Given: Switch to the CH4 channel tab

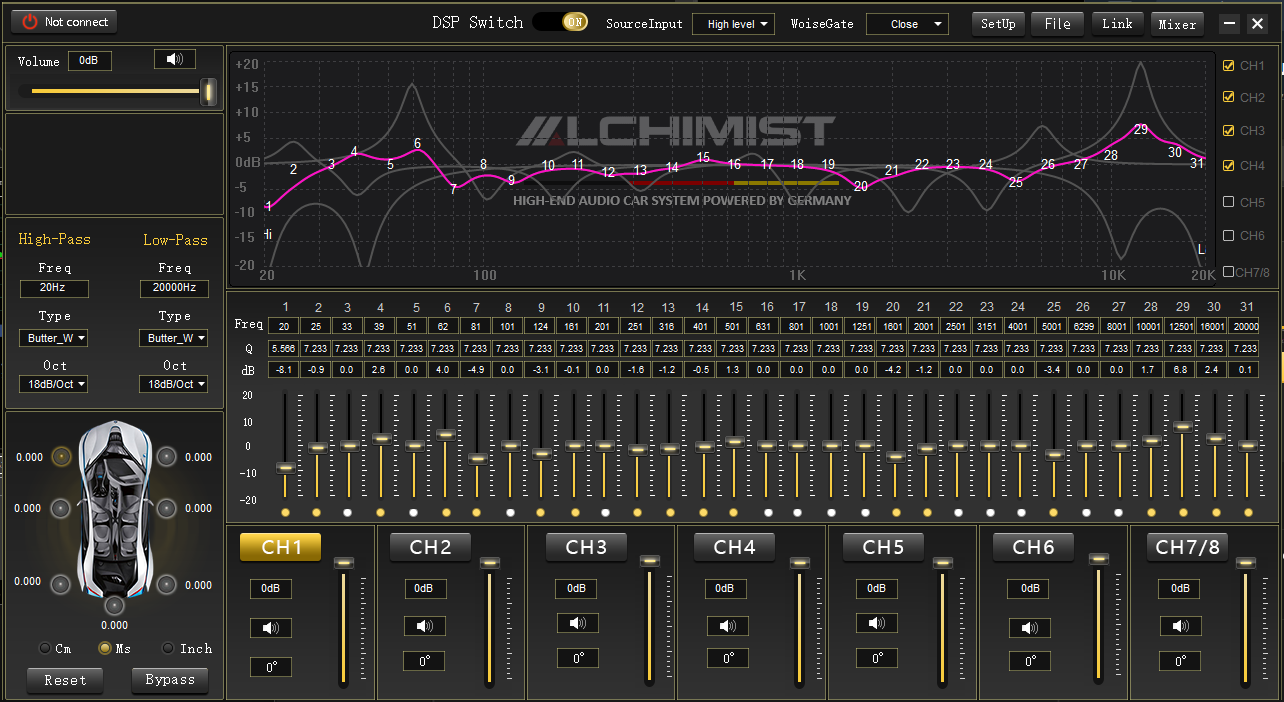Looking at the screenshot, I should [x=734, y=547].
